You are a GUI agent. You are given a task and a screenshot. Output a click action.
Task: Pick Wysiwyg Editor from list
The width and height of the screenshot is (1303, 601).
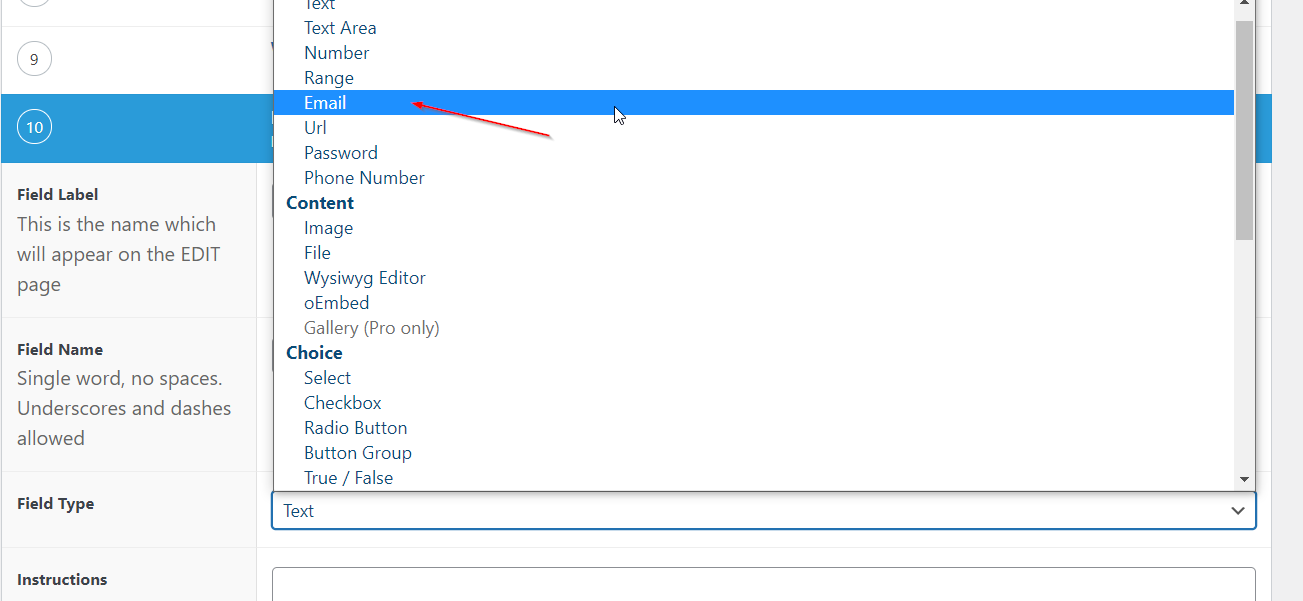tap(364, 278)
